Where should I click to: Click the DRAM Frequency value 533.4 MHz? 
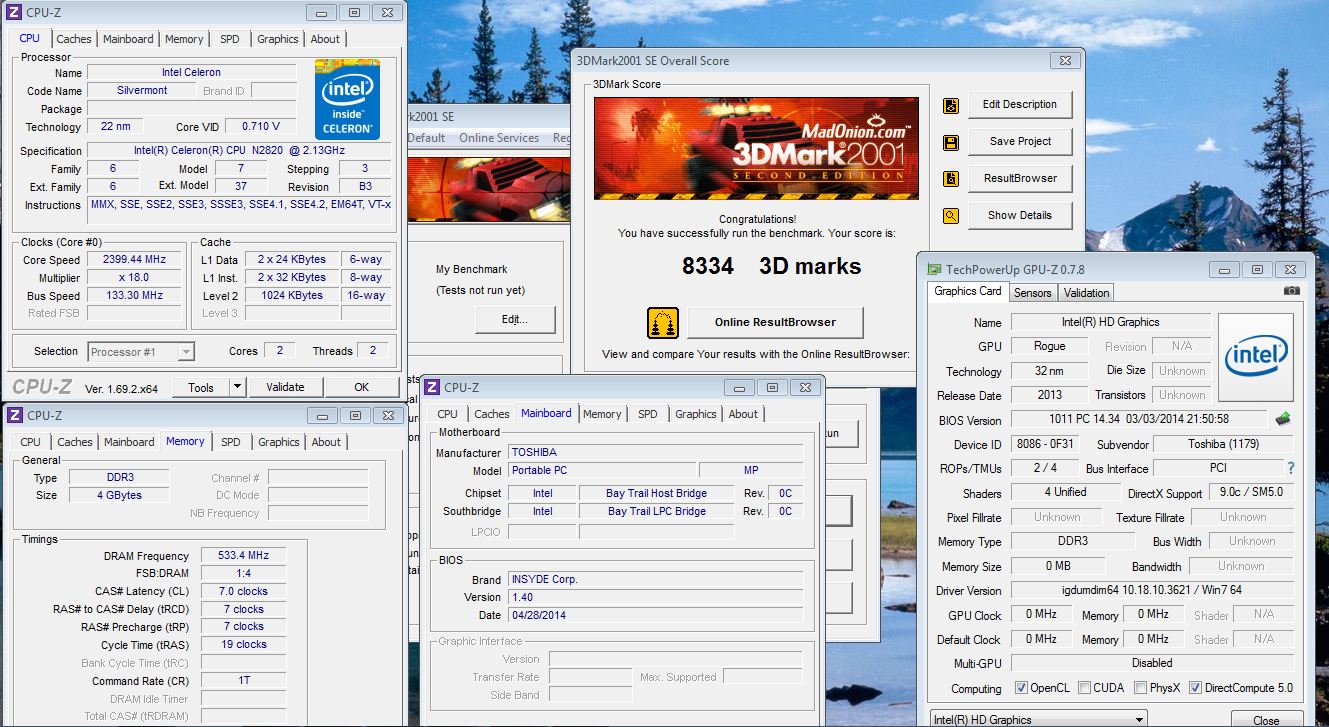[x=243, y=556]
